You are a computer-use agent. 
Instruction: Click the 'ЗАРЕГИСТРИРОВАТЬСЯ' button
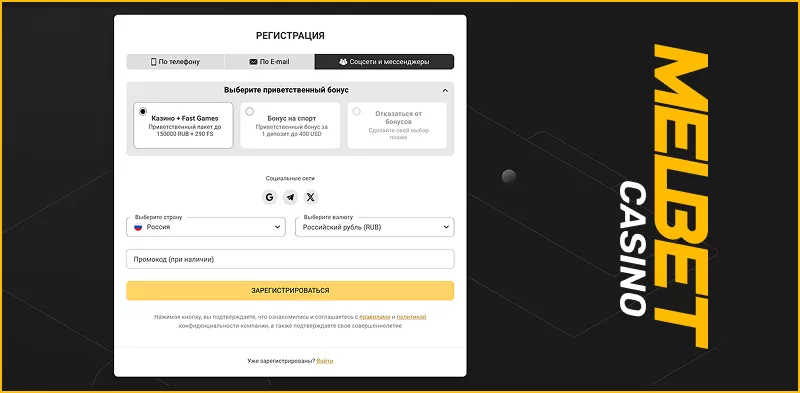[290, 290]
